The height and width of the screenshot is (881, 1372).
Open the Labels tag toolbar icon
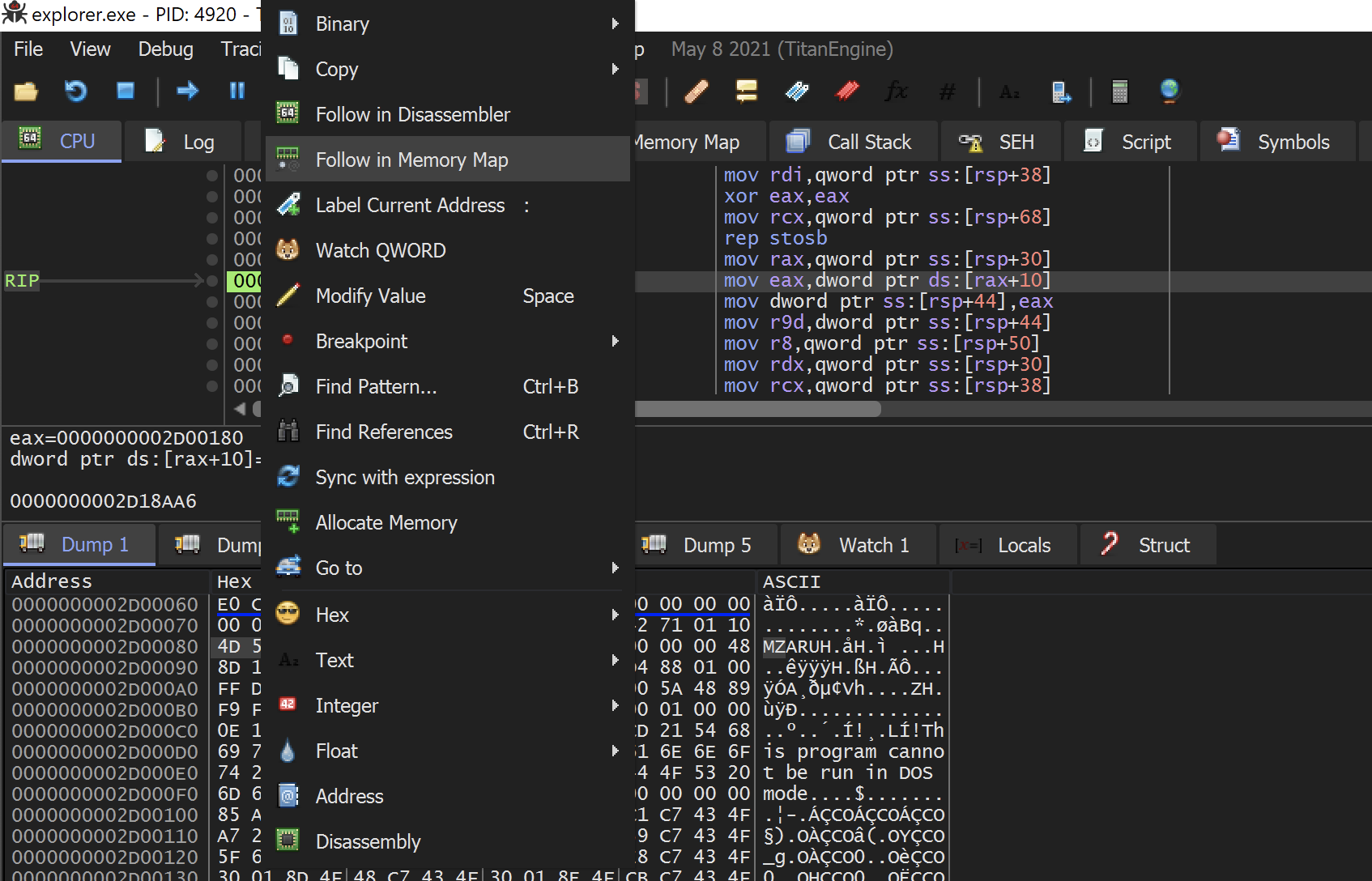tap(797, 92)
